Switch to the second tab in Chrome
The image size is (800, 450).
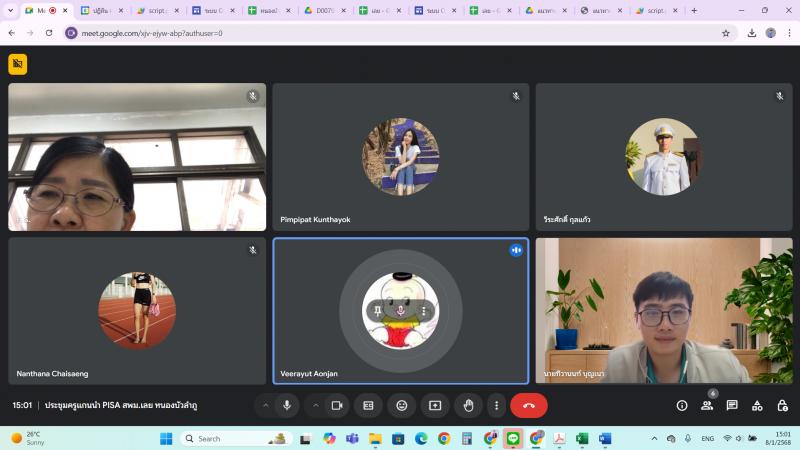click(x=102, y=10)
